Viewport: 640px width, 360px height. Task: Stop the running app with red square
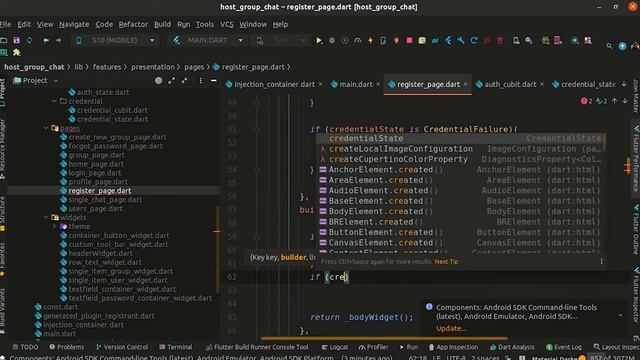(x=409, y=40)
